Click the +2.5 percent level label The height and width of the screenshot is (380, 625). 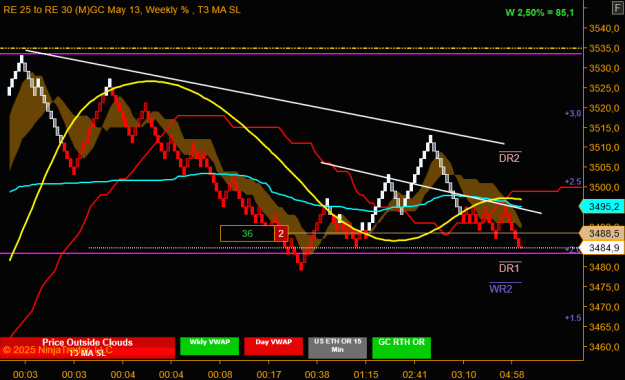[x=573, y=182]
